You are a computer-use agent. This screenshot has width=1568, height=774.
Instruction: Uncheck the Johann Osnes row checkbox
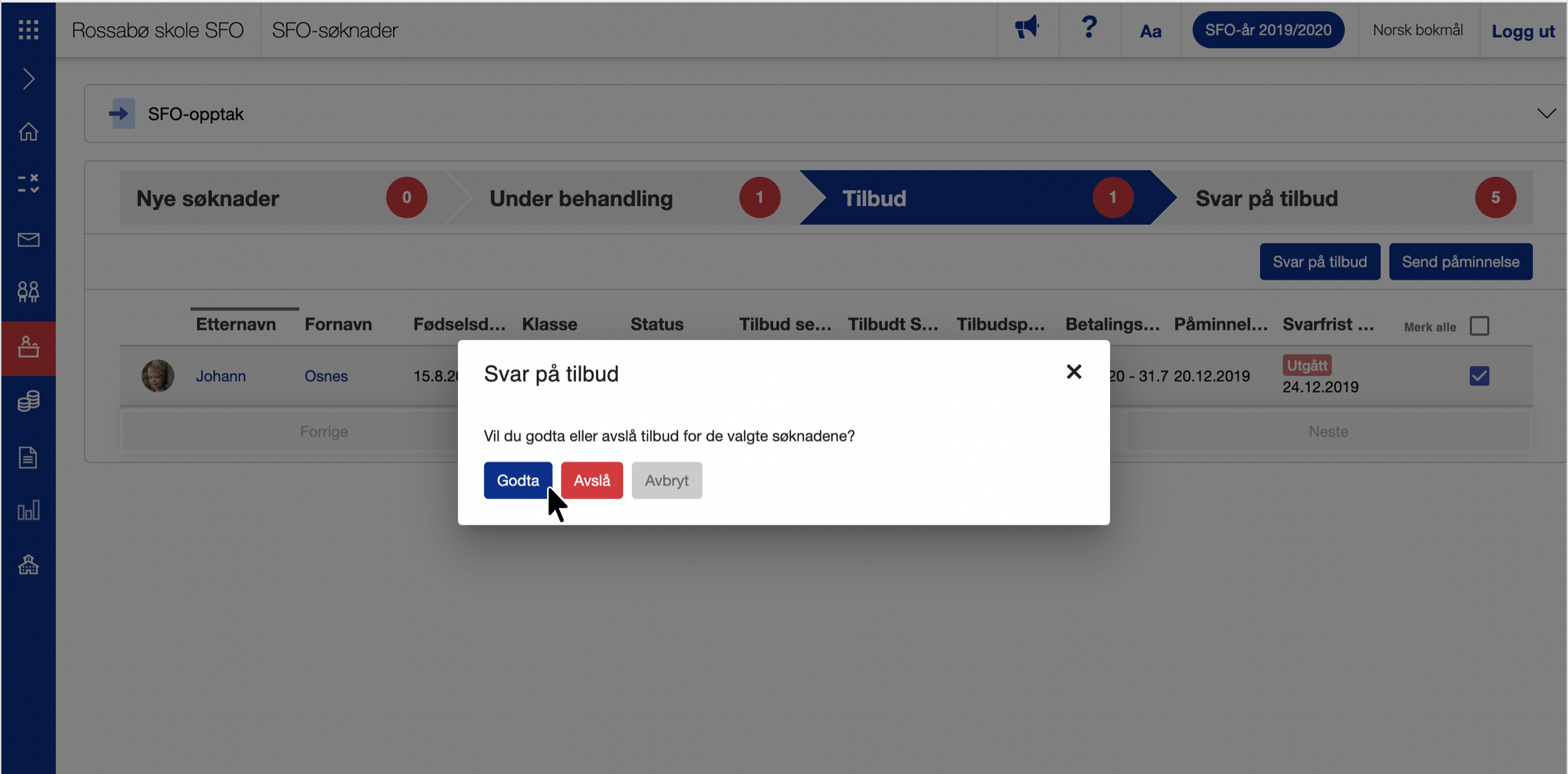click(1479, 376)
